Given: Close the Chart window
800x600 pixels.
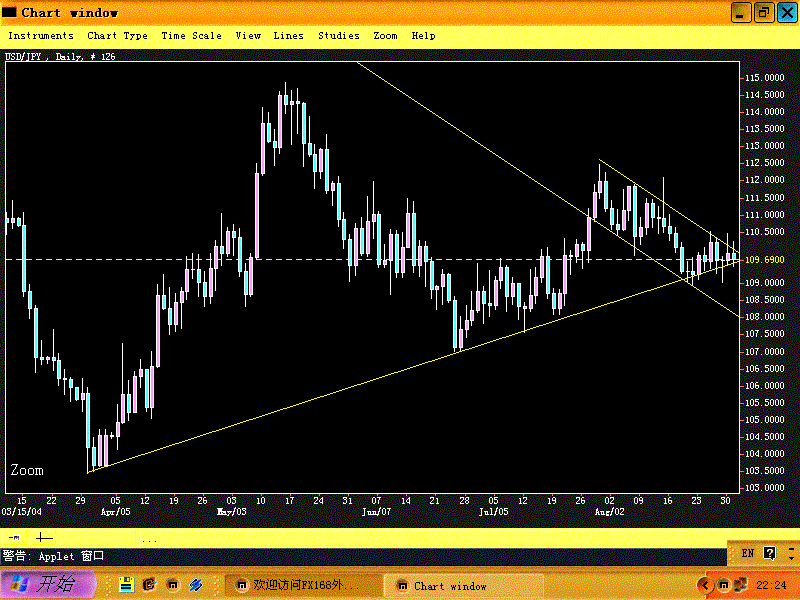Looking at the screenshot, I should coord(787,13).
